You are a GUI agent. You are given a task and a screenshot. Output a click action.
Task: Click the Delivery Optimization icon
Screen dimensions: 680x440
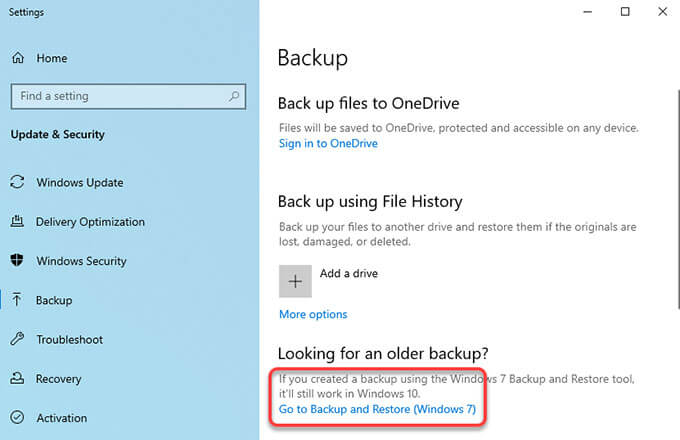pyautogui.click(x=17, y=222)
